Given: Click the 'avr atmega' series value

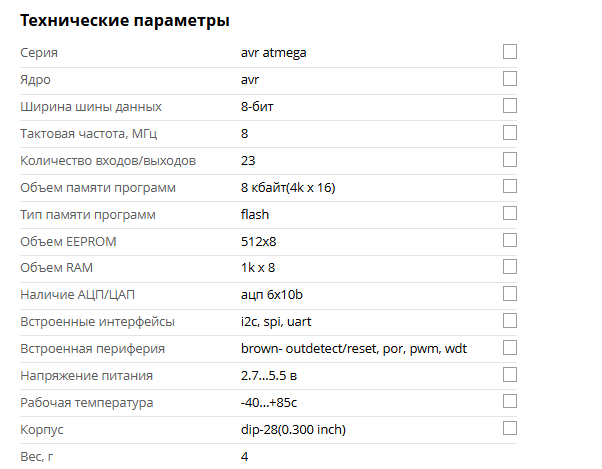Looking at the screenshot, I should pos(273,52).
